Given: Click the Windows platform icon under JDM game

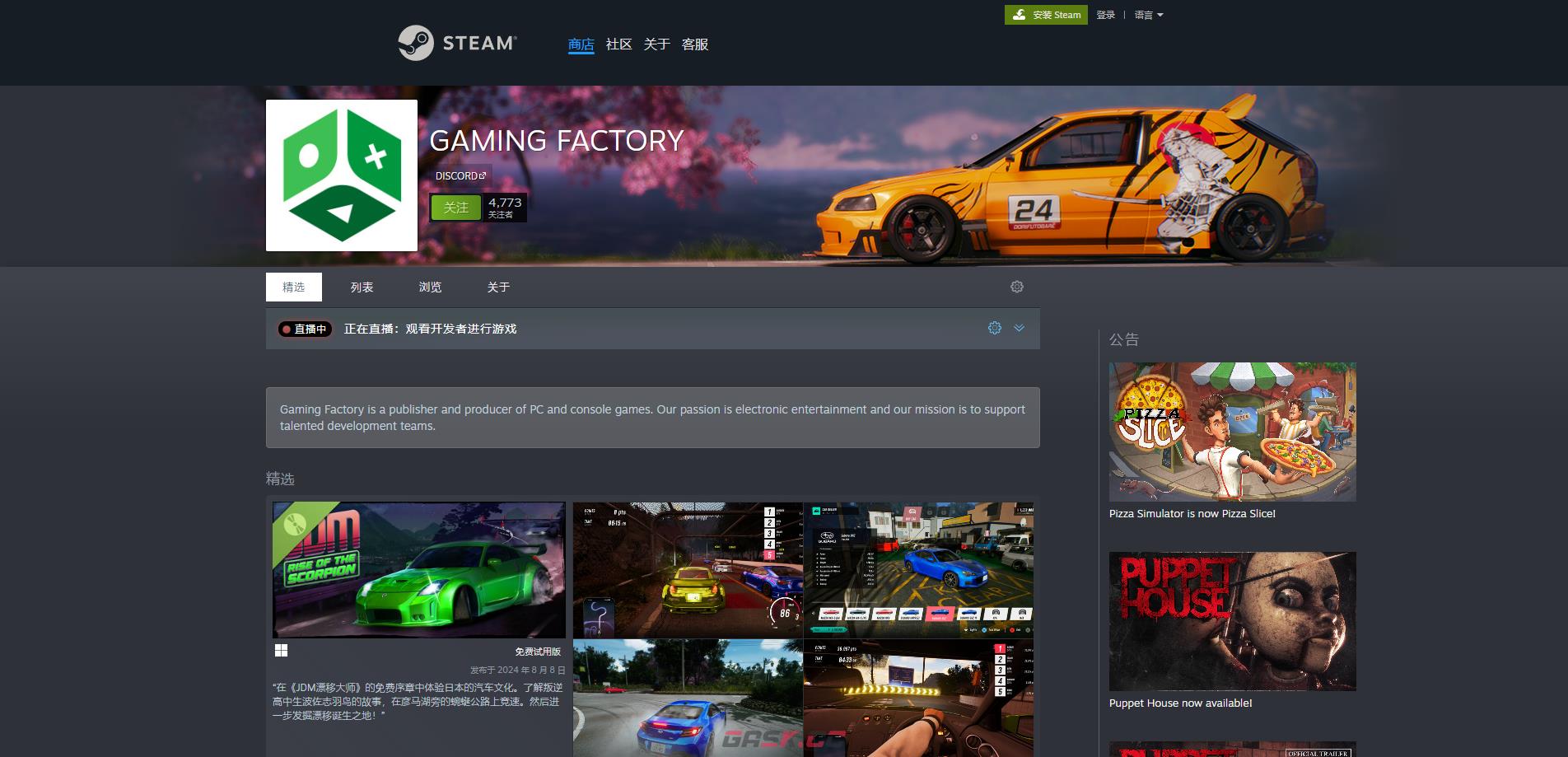Looking at the screenshot, I should [281, 651].
